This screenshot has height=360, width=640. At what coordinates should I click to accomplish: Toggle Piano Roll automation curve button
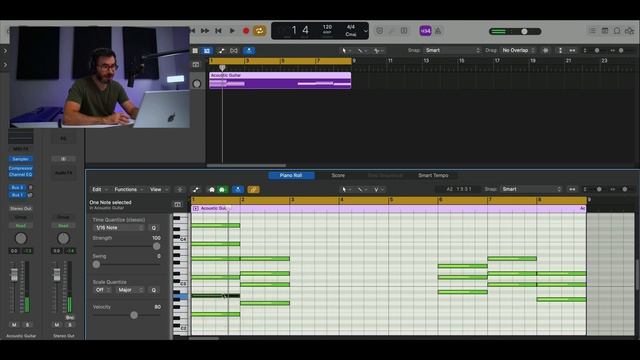click(196, 189)
